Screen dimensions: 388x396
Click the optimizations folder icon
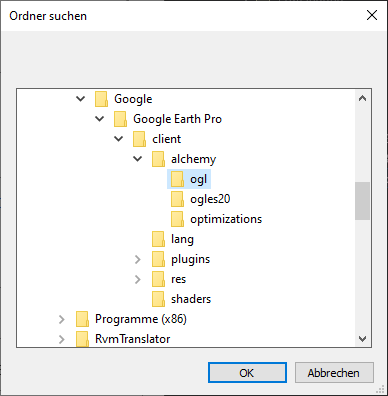tap(177, 219)
